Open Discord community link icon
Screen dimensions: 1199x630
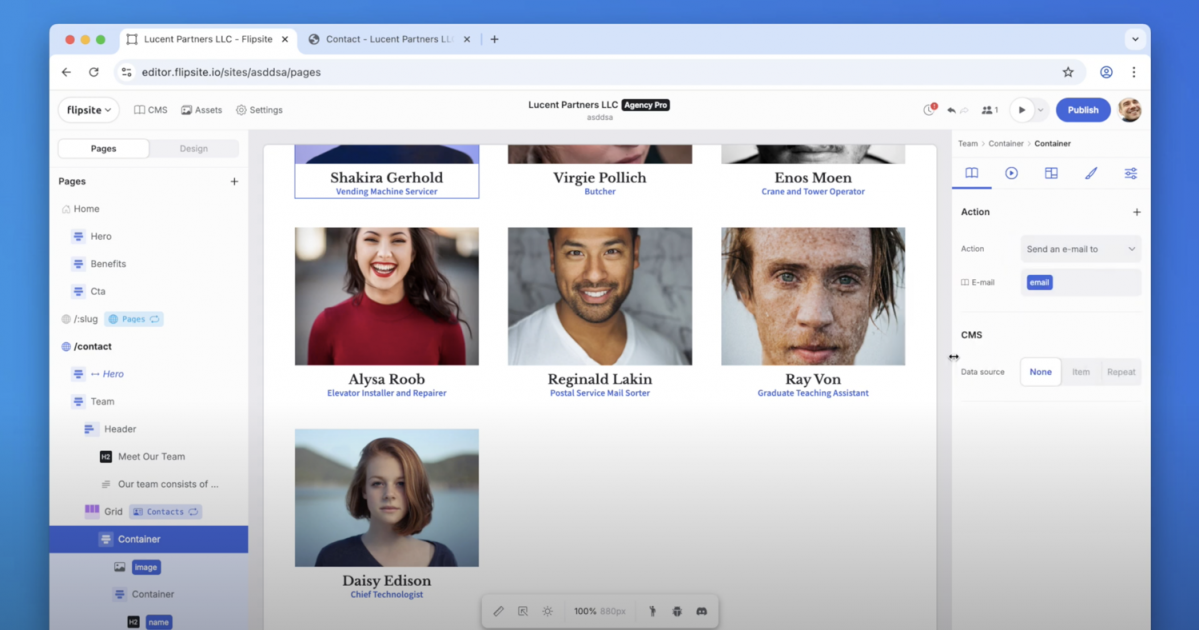[701, 612]
